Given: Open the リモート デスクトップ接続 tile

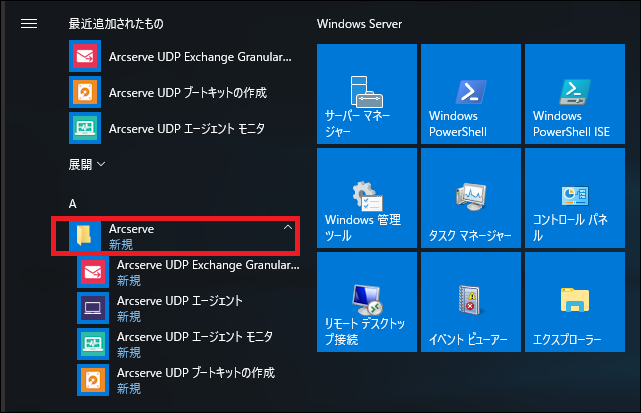Looking at the screenshot, I should click(x=367, y=302).
